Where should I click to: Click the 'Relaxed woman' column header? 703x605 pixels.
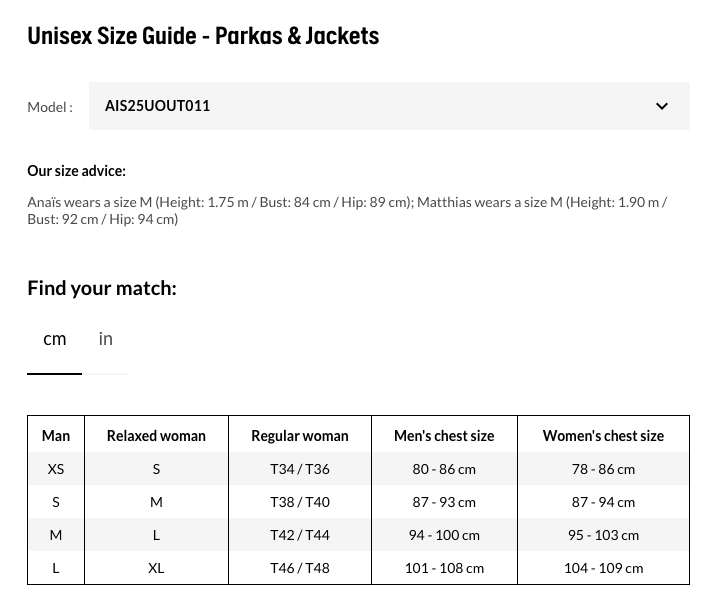[x=156, y=435]
